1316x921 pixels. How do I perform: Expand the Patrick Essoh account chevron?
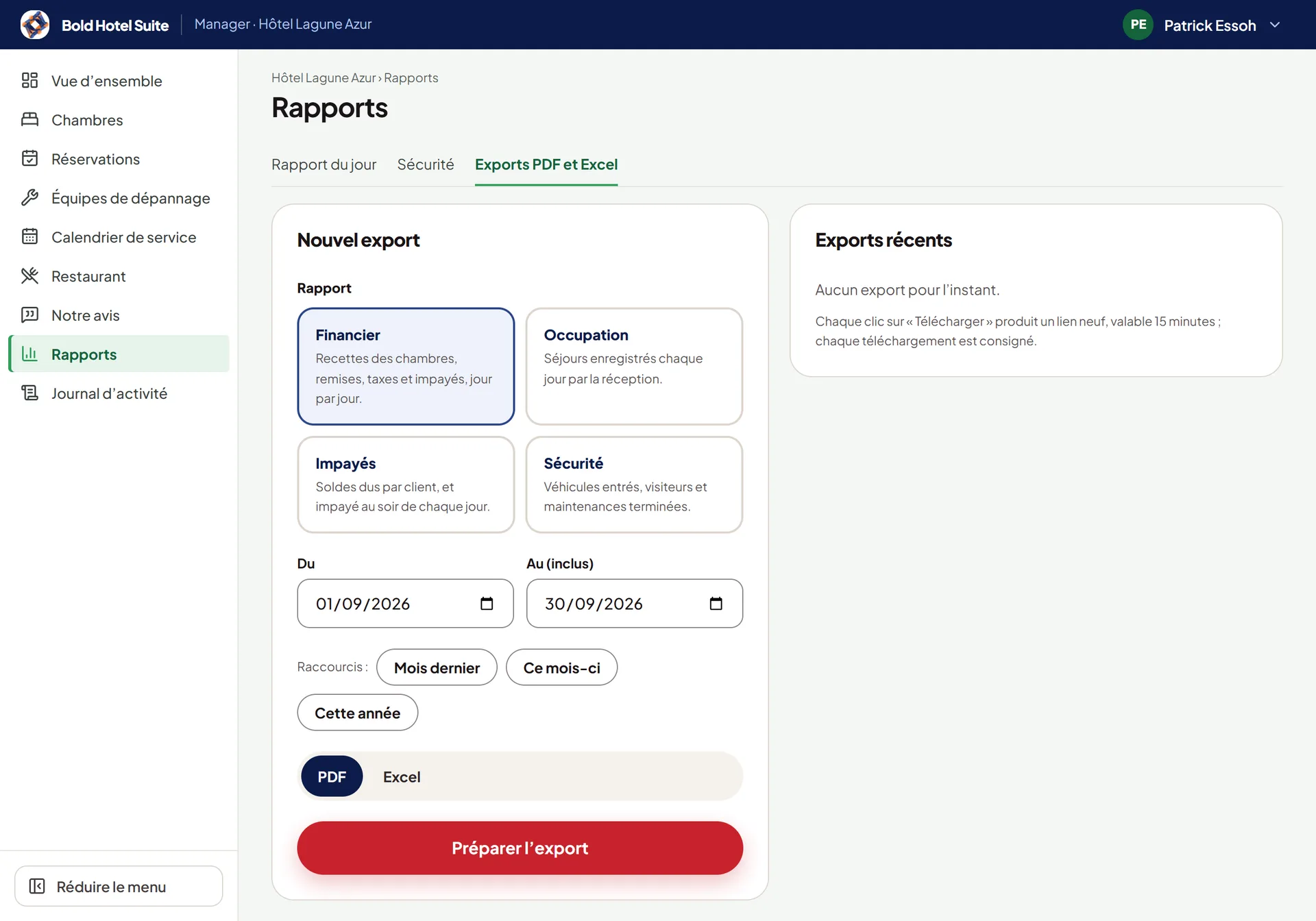[1275, 25]
